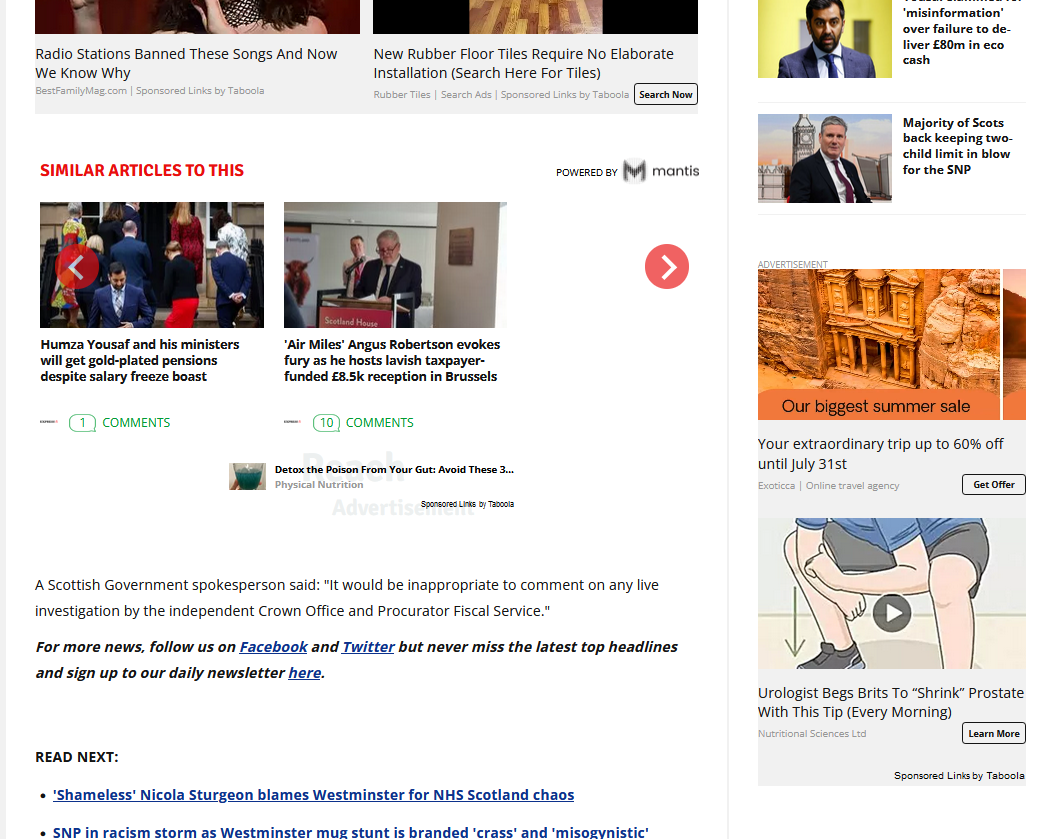Play the prostate tip video ad
Viewport: 1041px width, 839px height.
pyautogui.click(x=892, y=613)
